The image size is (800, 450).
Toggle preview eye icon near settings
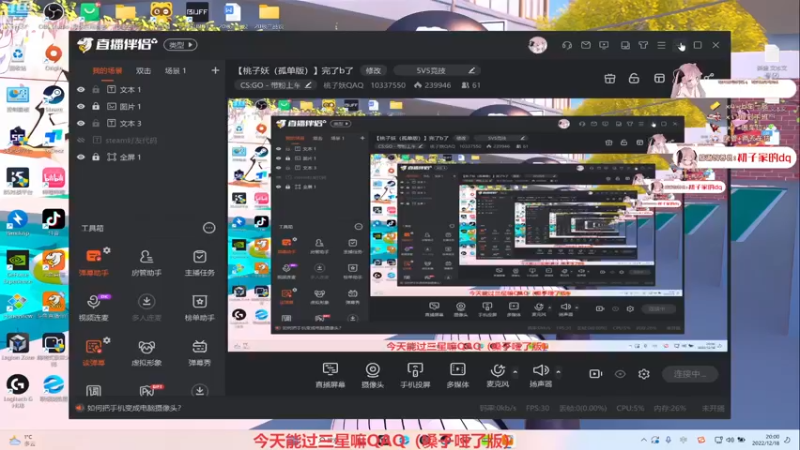click(x=620, y=374)
